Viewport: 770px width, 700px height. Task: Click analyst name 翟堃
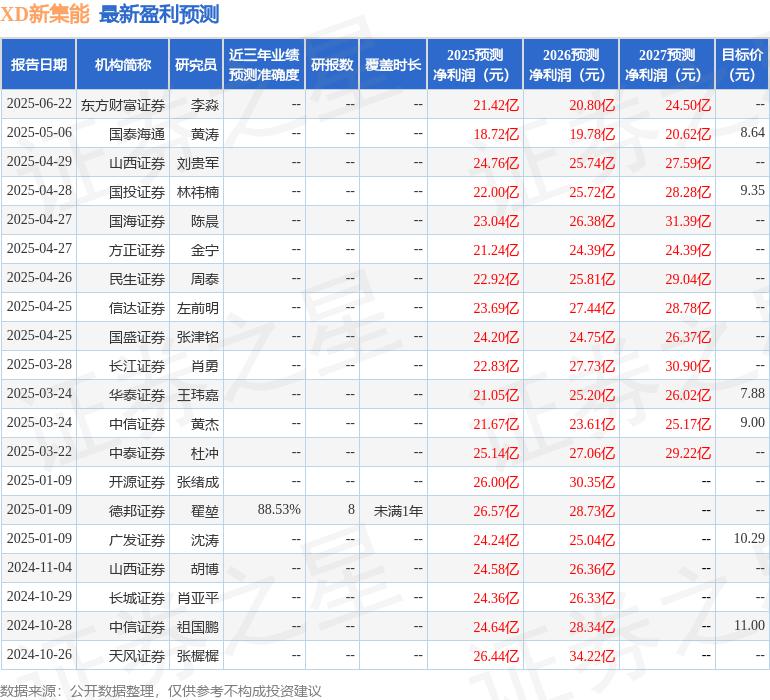pos(205,511)
